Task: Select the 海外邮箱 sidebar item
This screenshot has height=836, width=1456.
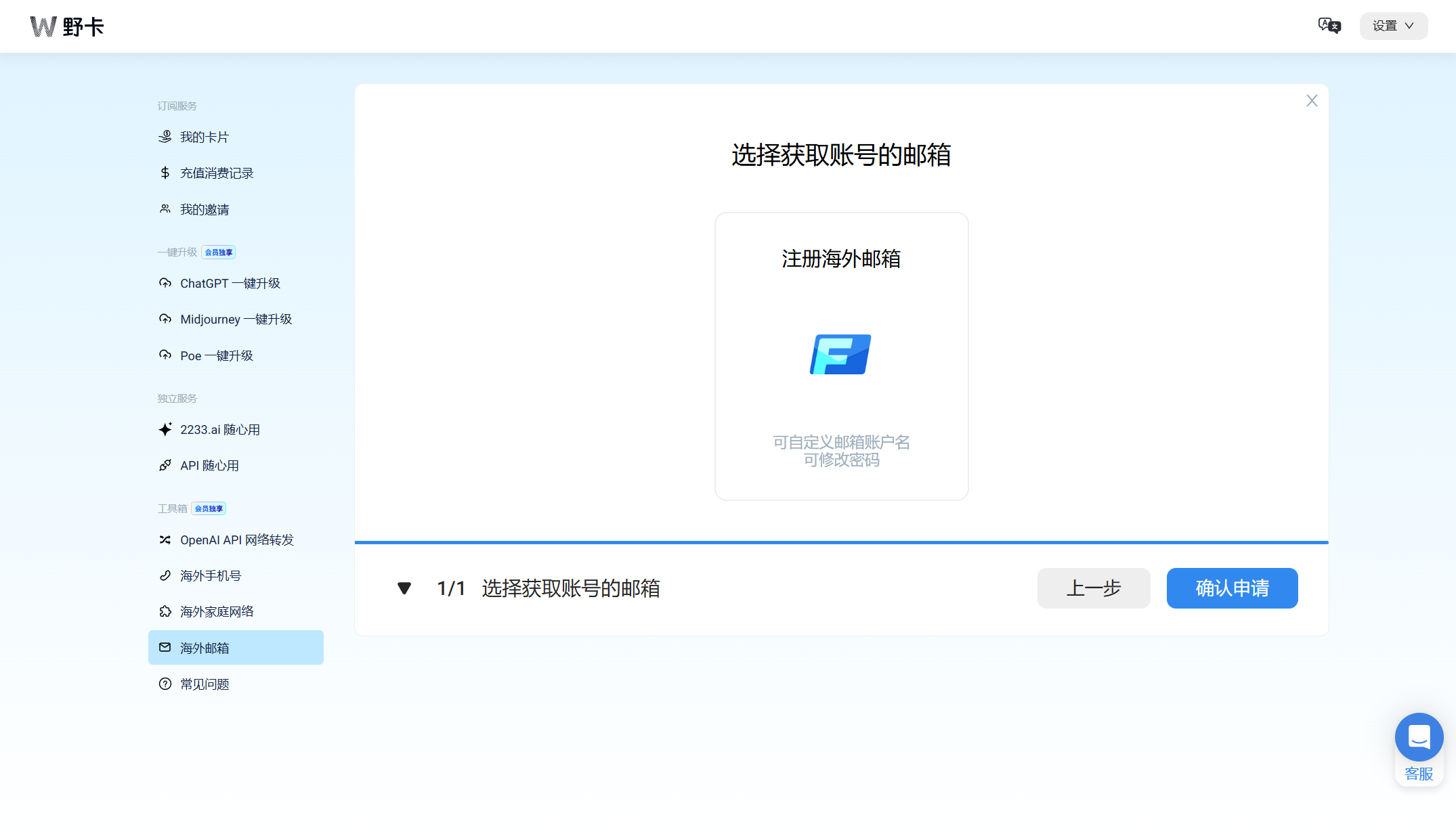Action: point(236,648)
